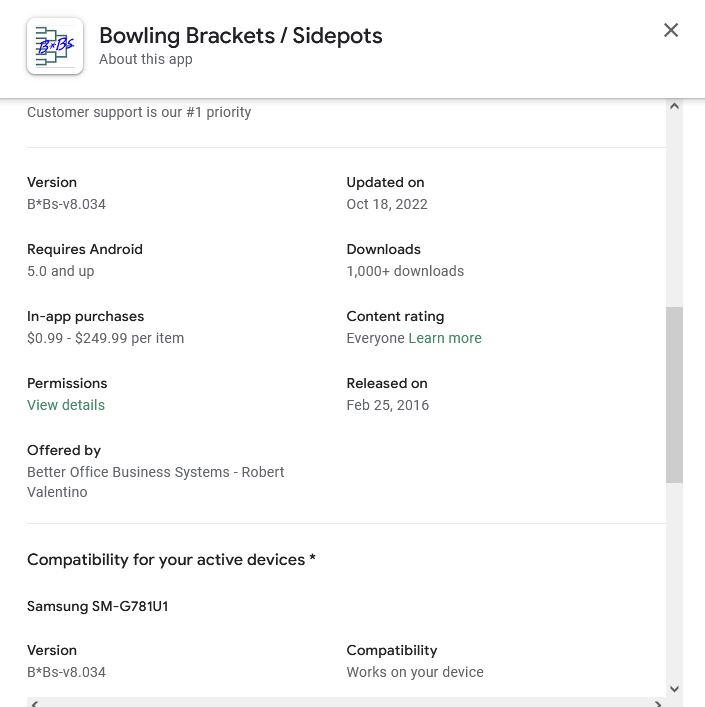Screen dimensions: 705x707
Task: Click the 5.0 and up Android requirement
Action: 61,271
